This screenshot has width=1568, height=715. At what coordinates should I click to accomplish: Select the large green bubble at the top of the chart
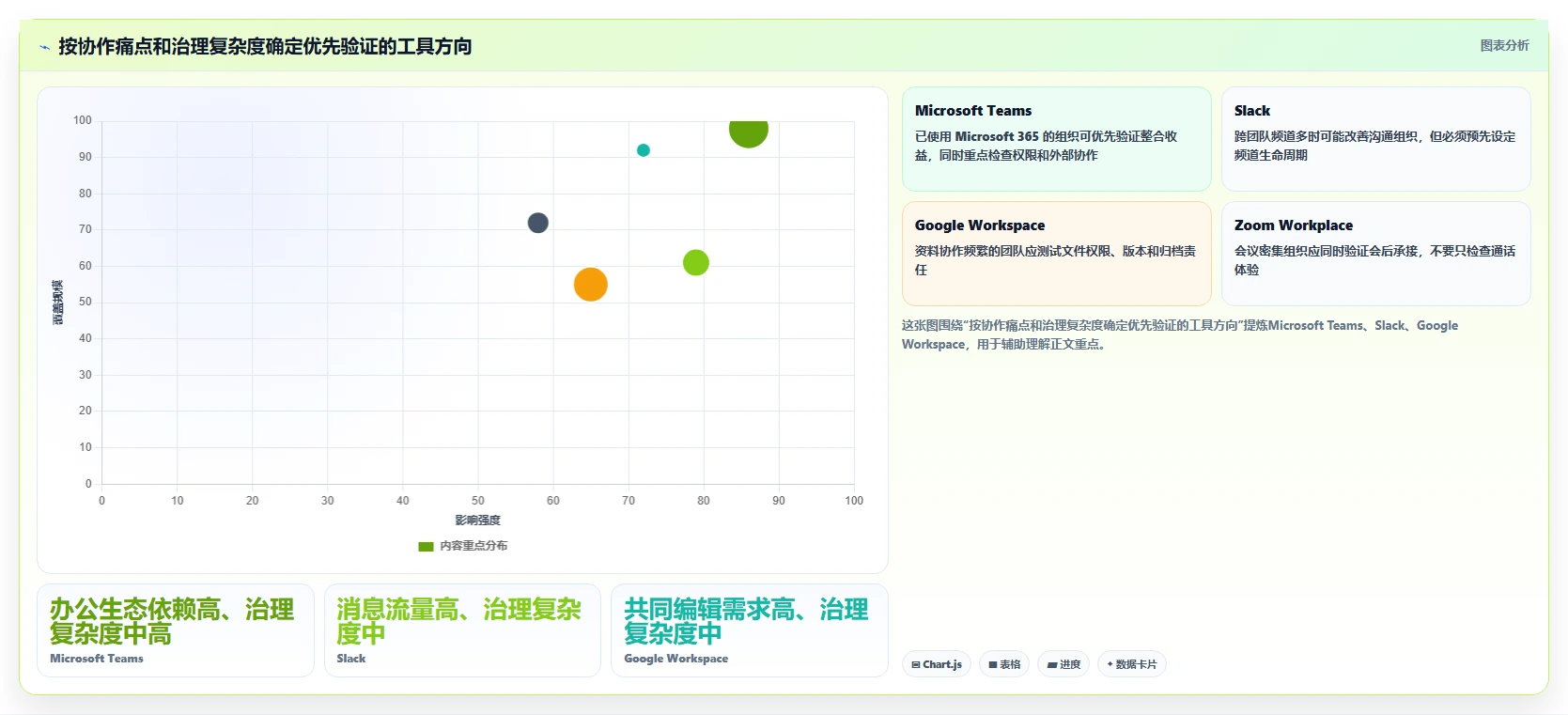pos(749,132)
